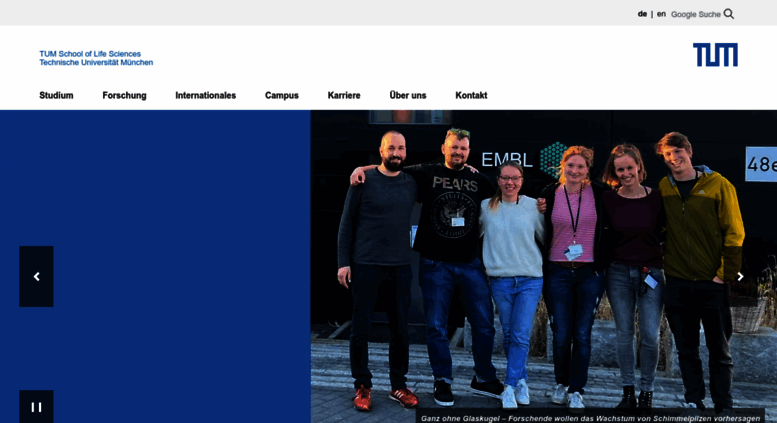The height and width of the screenshot is (423, 777).
Task: Open the Kontakt menu
Action: (x=471, y=95)
